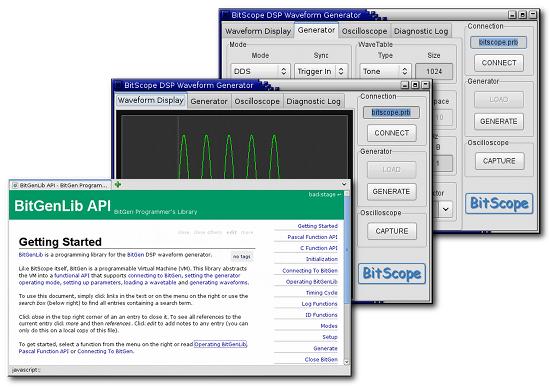Open the Trigger In Sync dropdown
Viewport: 550px width, 388px height.
coord(321,71)
